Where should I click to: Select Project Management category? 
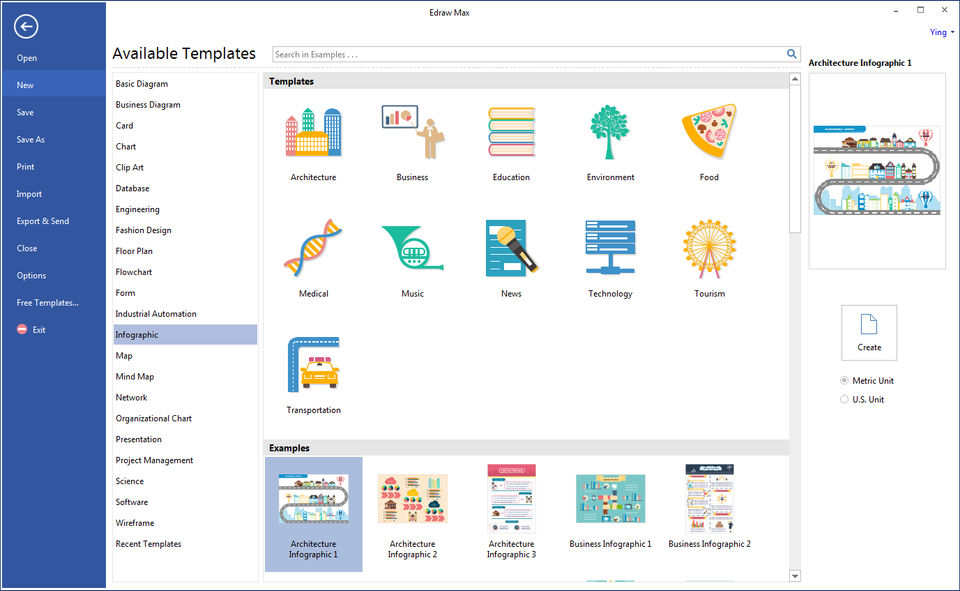point(154,460)
